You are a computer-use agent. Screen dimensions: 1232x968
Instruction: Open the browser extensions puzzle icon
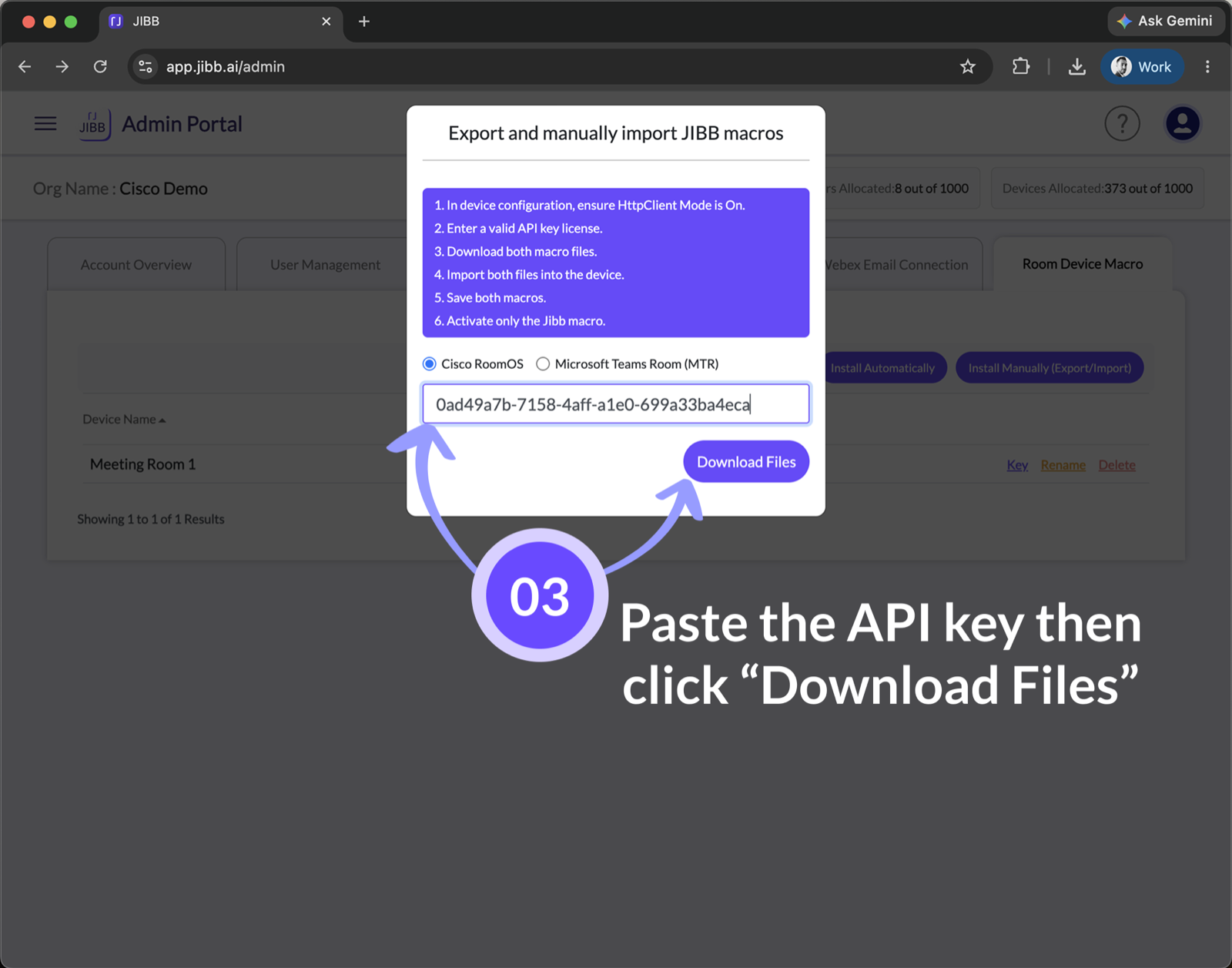[x=1021, y=67]
